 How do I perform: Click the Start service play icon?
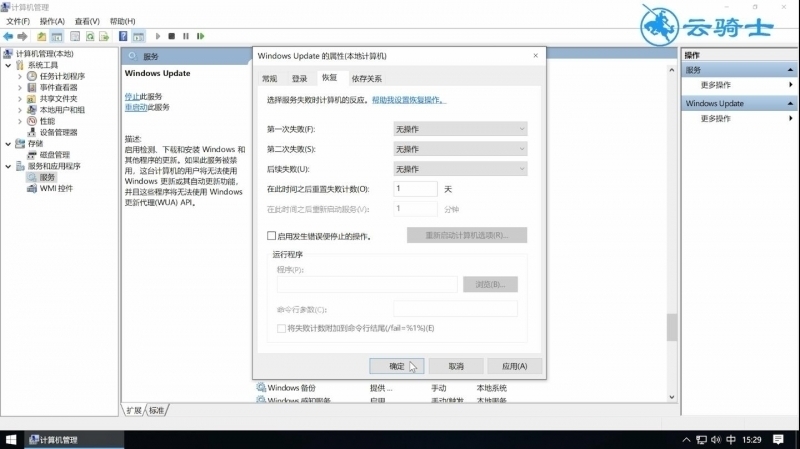(158, 36)
